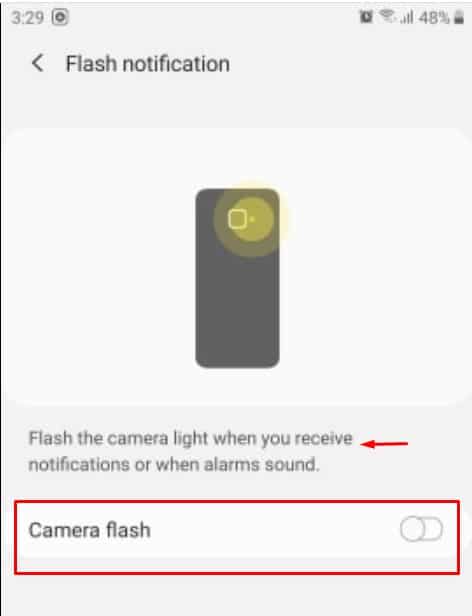The width and height of the screenshot is (472, 616).
Task: Tap the Wi-Fi icon in status bar
Action: (387, 16)
